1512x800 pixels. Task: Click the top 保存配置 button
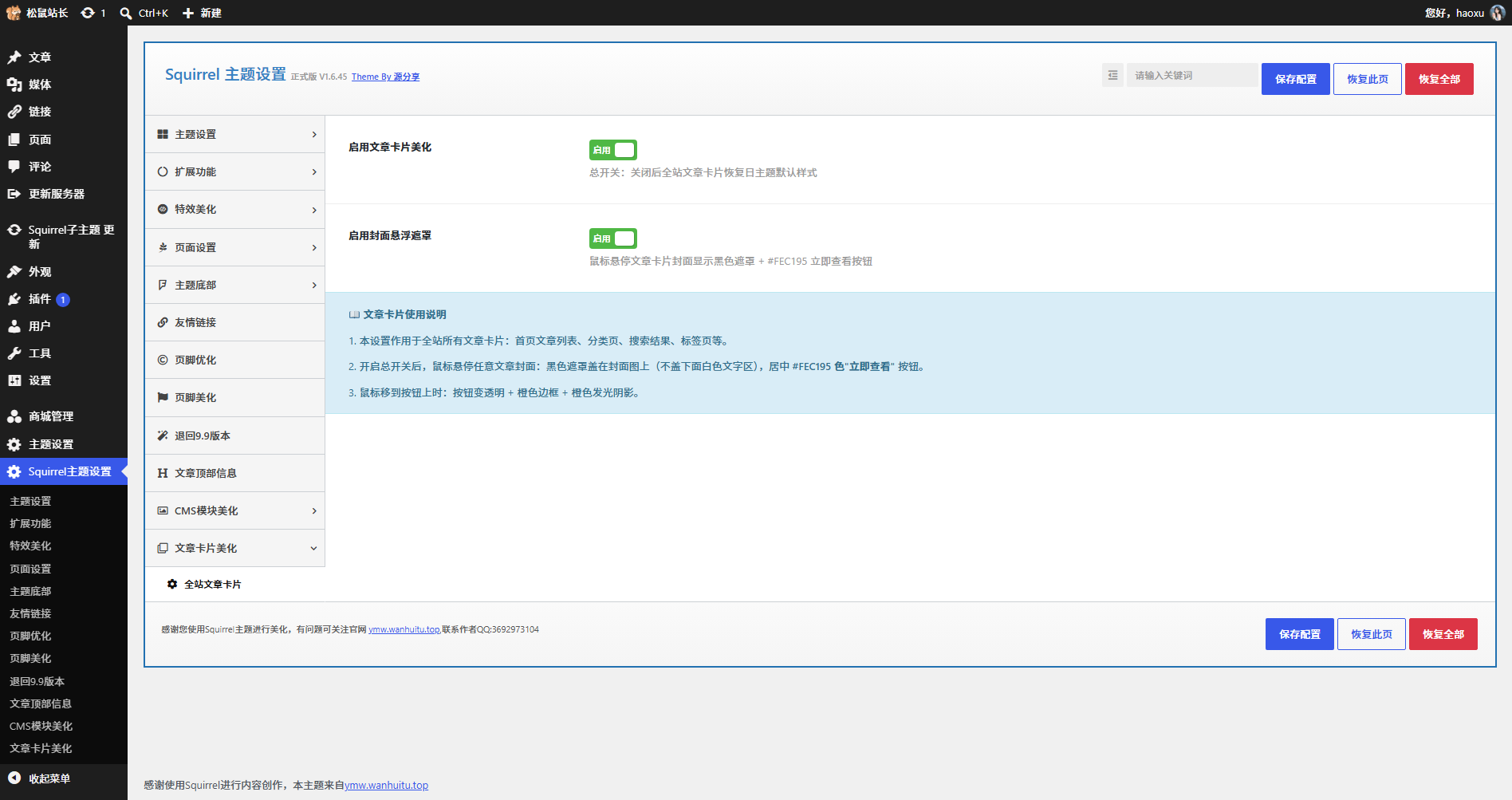coord(1295,79)
